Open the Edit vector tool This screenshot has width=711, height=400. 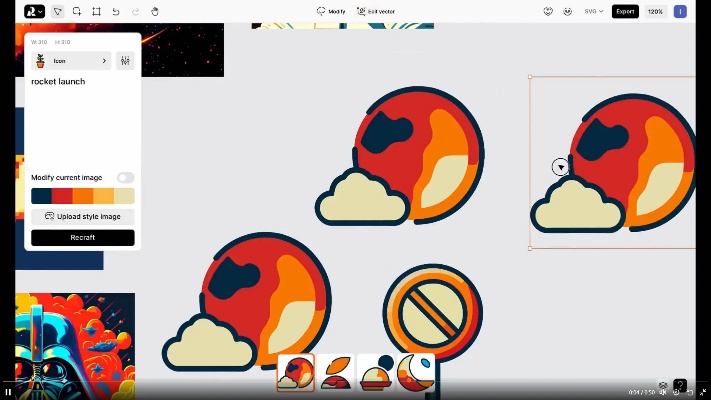376,11
